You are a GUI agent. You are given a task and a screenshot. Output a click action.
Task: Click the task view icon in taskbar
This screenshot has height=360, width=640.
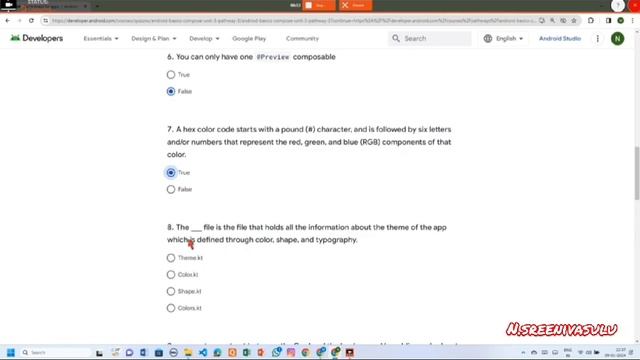(99, 352)
